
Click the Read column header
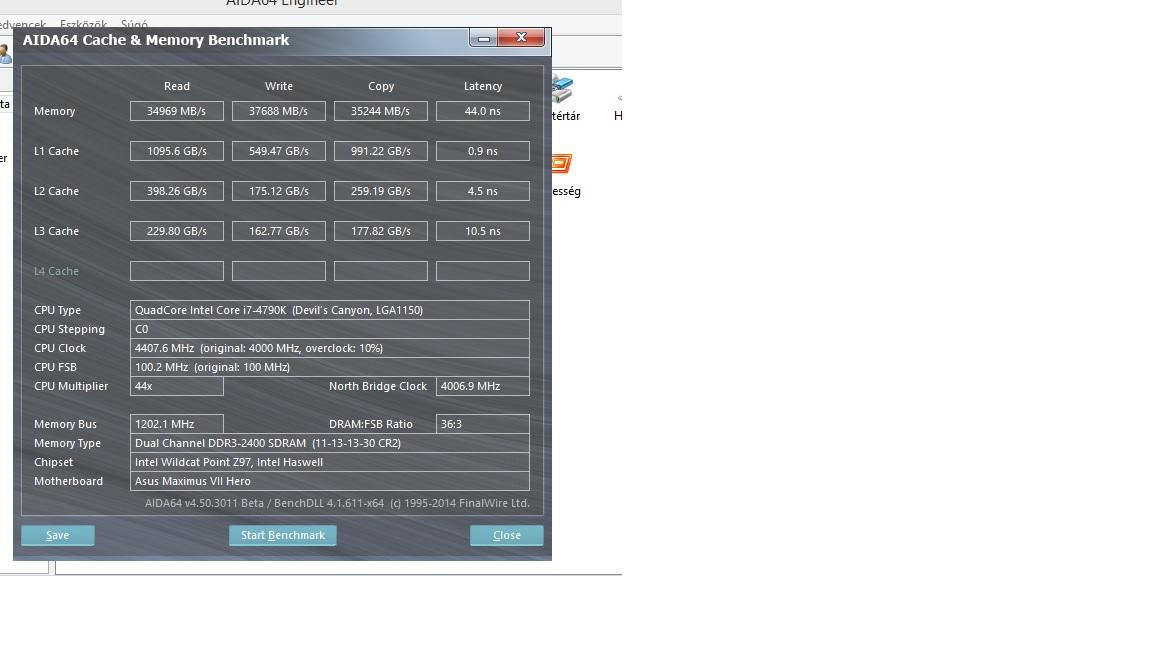pyautogui.click(x=176, y=86)
